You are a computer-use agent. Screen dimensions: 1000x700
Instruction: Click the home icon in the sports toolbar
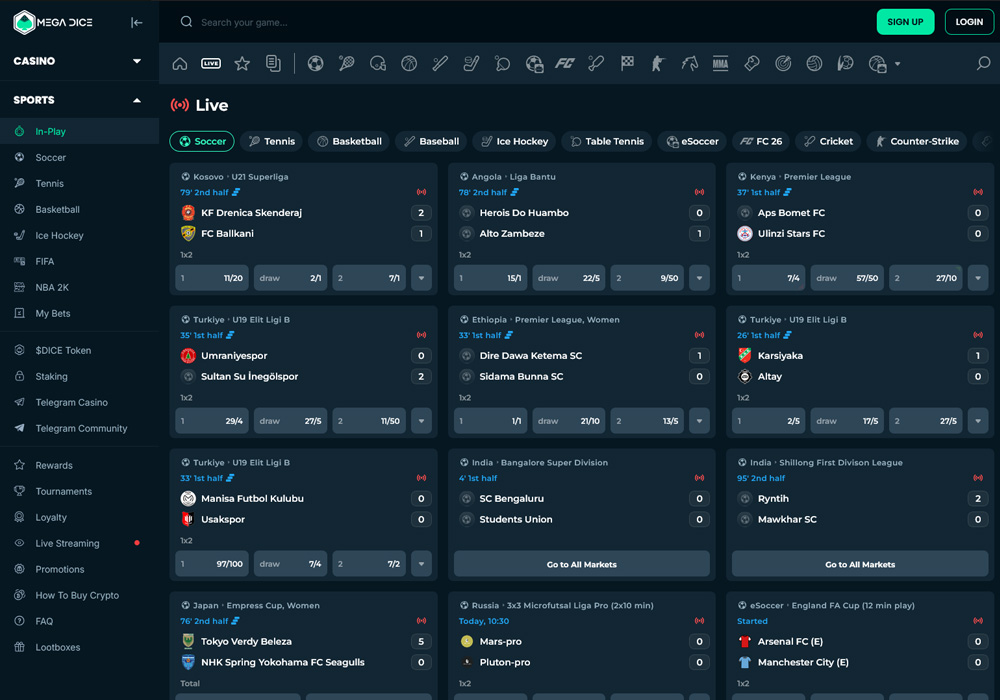179,62
